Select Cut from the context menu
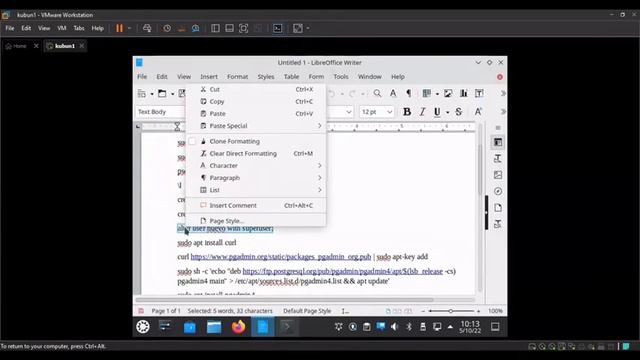 pyautogui.click(x=256, y=89)
